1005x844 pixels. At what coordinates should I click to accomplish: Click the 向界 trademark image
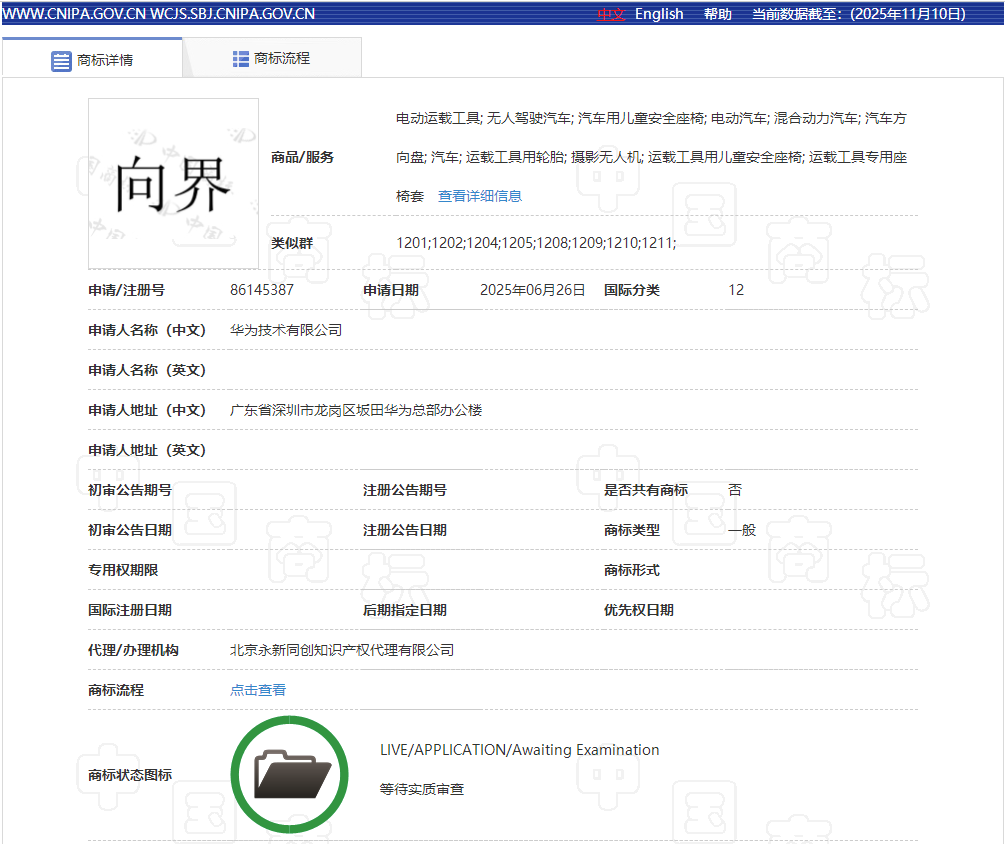click(x=173, y=183)
